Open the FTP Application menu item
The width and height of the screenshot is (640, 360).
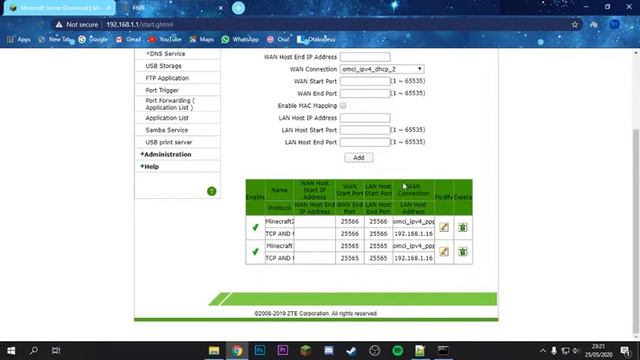click(x=167, y=78)
